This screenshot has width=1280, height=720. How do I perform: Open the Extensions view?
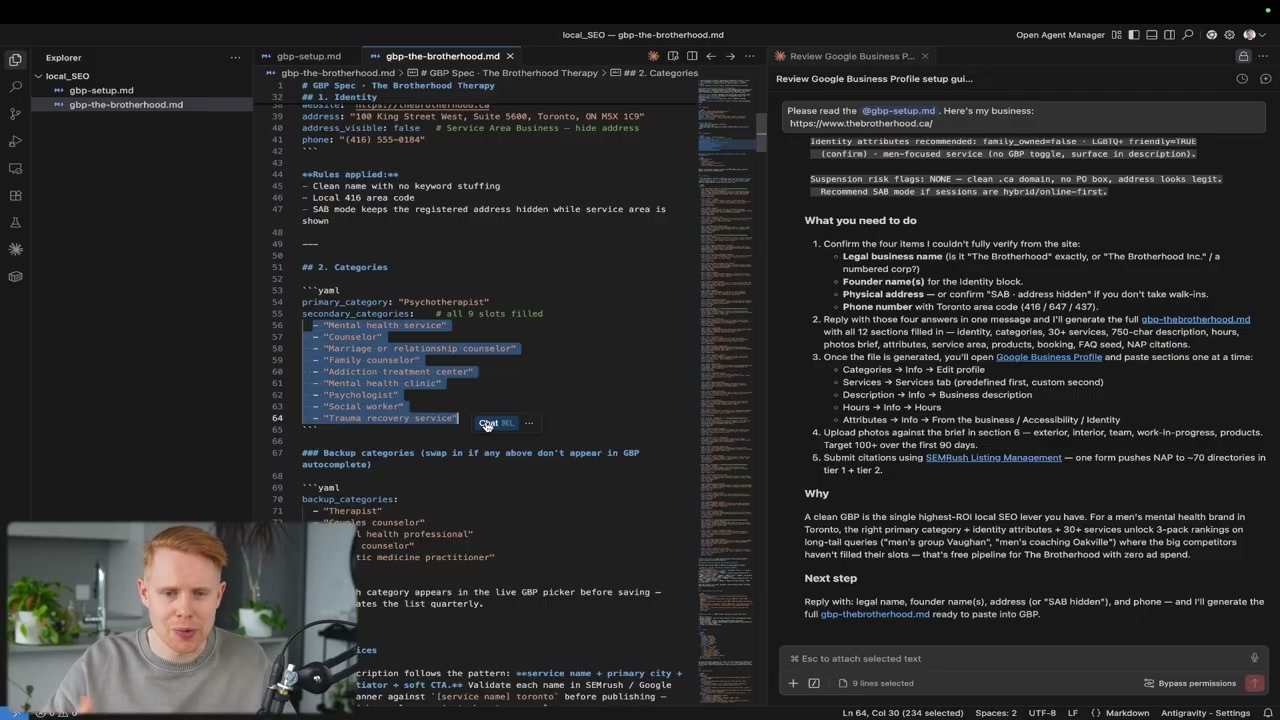pos(15,195)
